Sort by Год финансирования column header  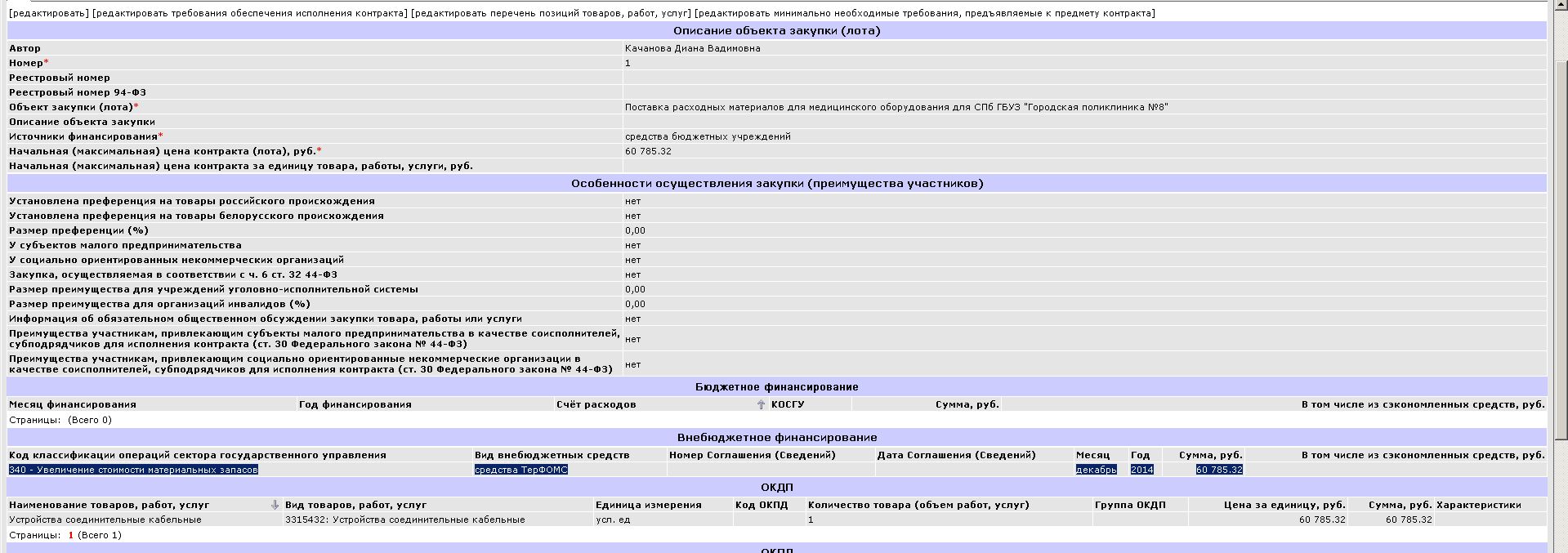pos(355,404)
